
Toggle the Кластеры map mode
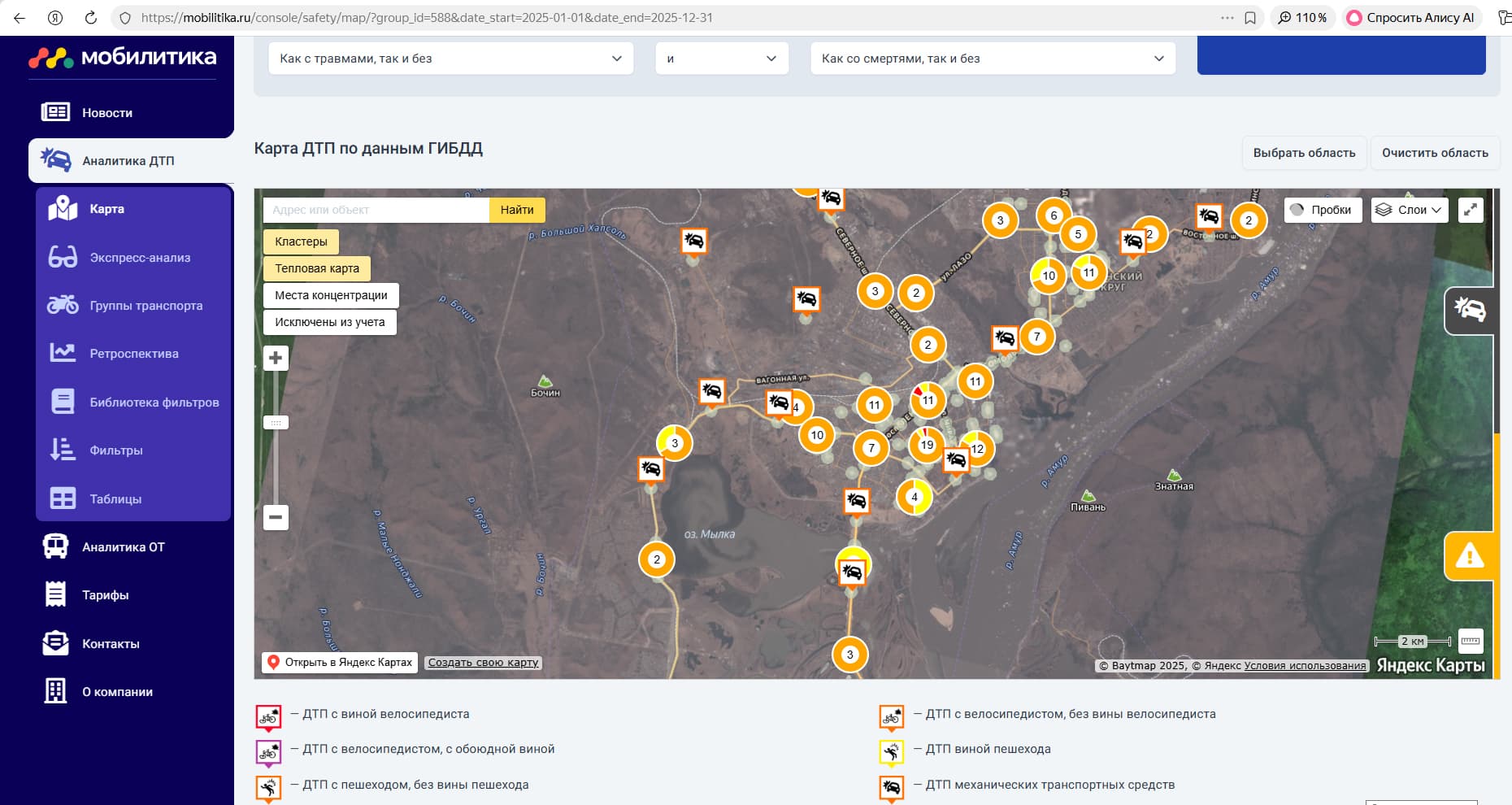(301, 241)
